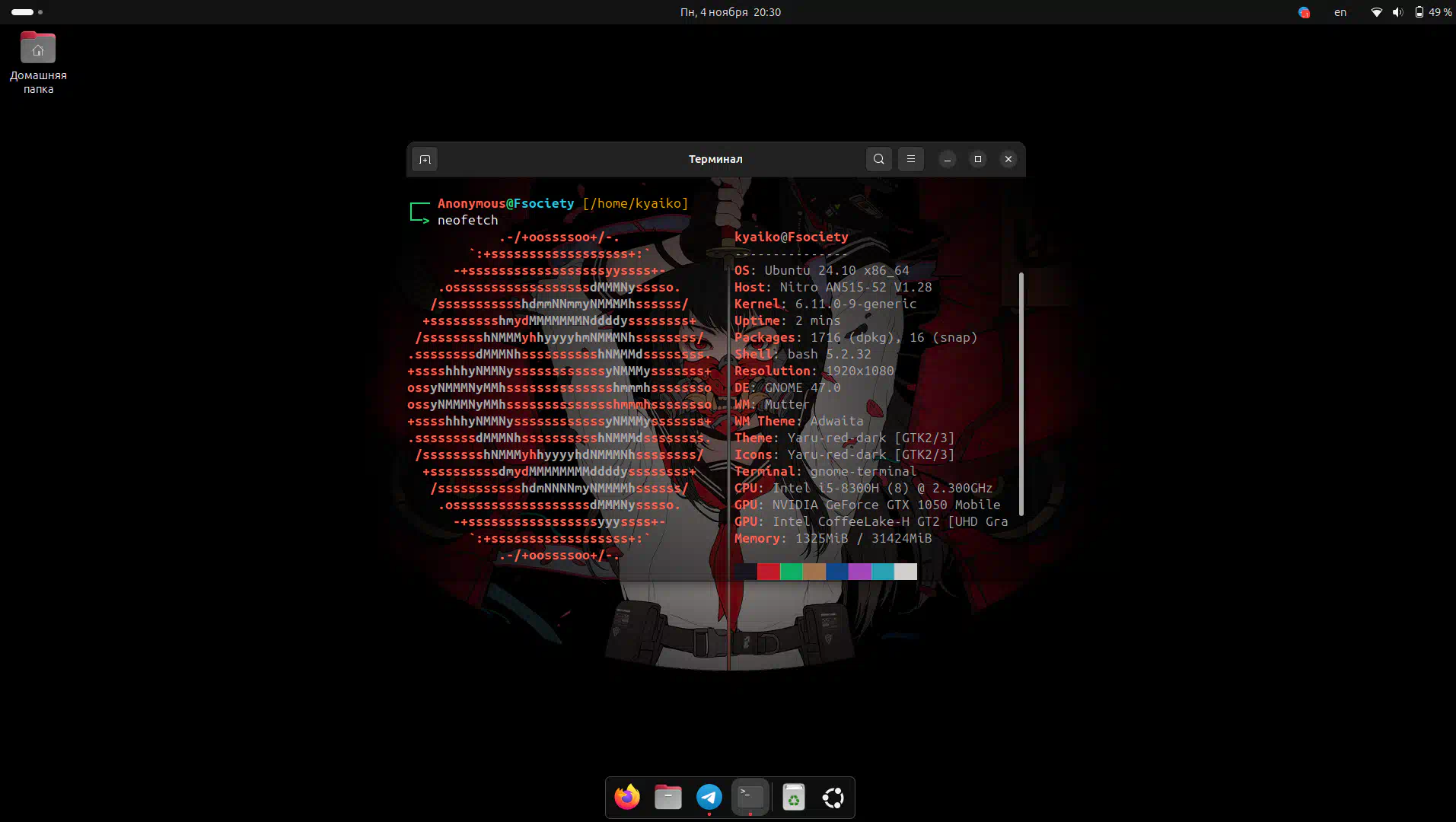Open the terminal hamburger menu
Viewport: 1456px width, 822px height.
tap(911, 159)
